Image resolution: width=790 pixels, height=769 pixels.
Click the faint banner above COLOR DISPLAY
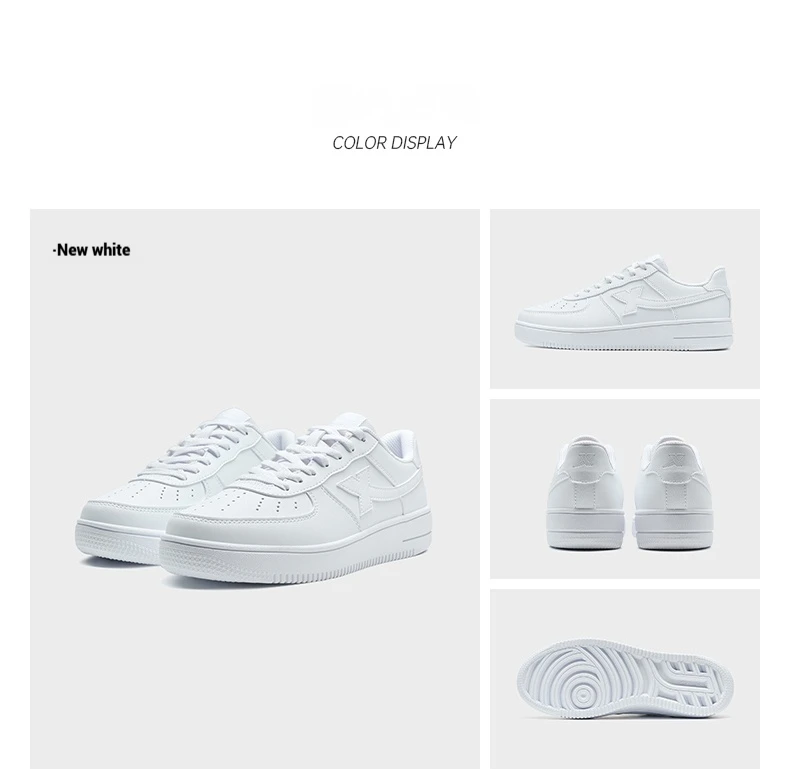click(394, 106)
